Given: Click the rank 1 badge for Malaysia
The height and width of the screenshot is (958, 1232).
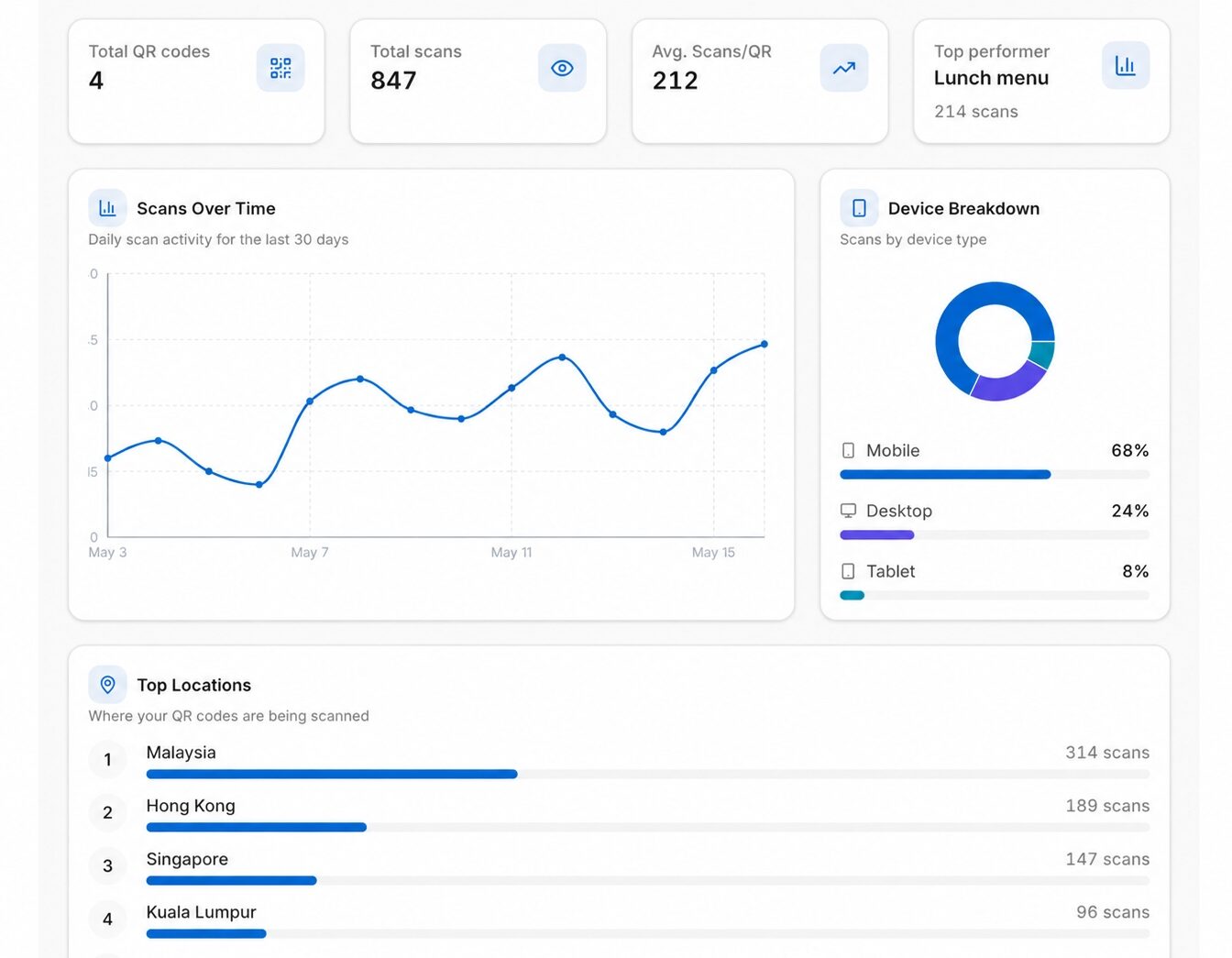Looking at the screenshot, I should pyautogui.click(x=107, y=759).
